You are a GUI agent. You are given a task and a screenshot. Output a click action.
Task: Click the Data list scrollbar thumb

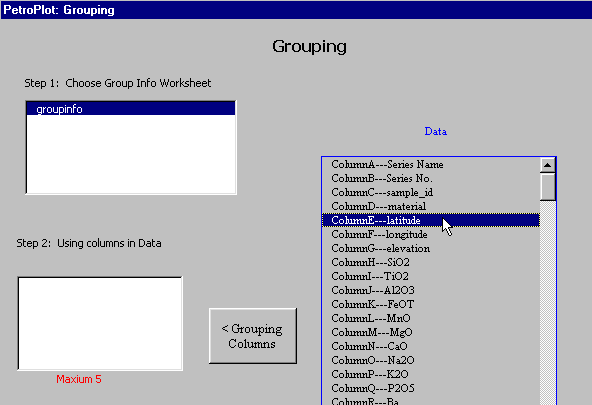tap(547, 186)
